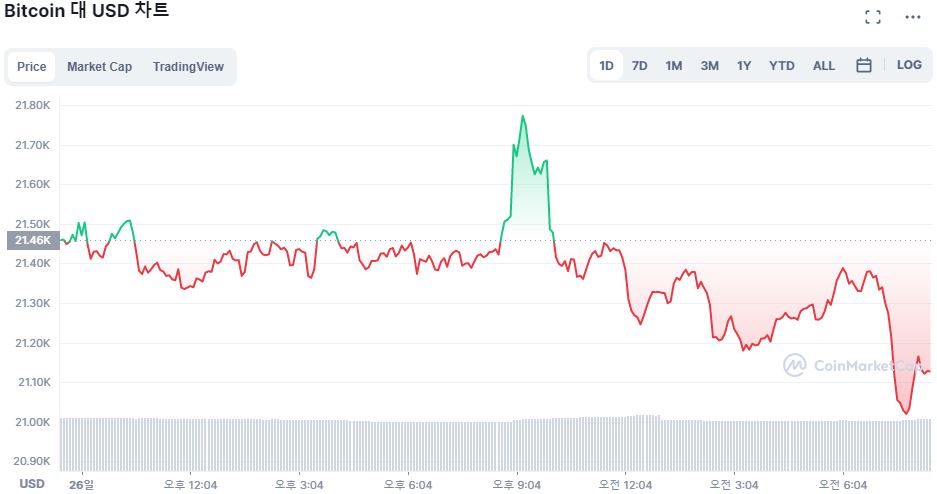Choose the 1Y time range

point(744,66)
